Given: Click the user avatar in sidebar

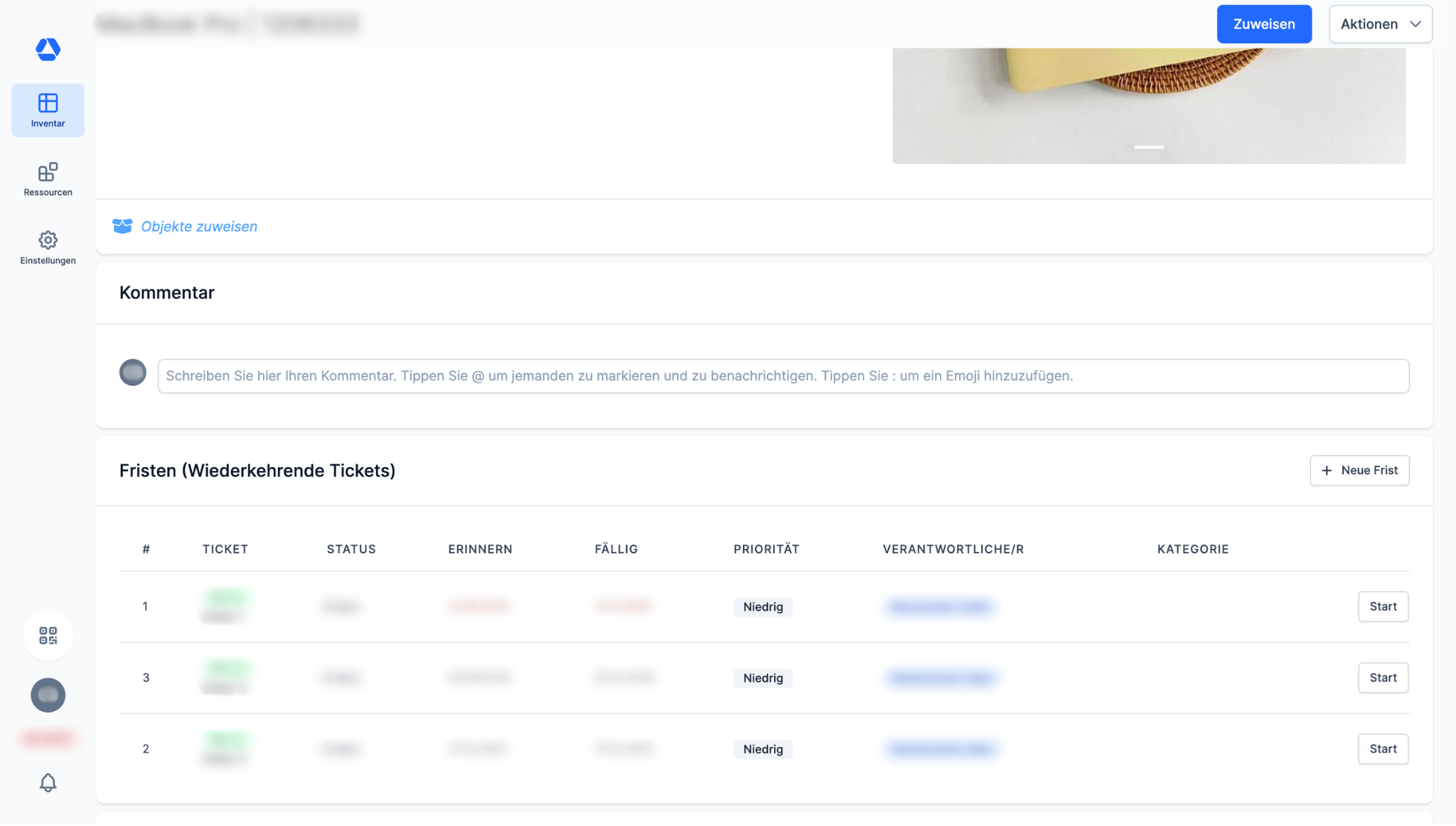Looking at the screenshot, I should pyautogui.click(x=48, y=695).
